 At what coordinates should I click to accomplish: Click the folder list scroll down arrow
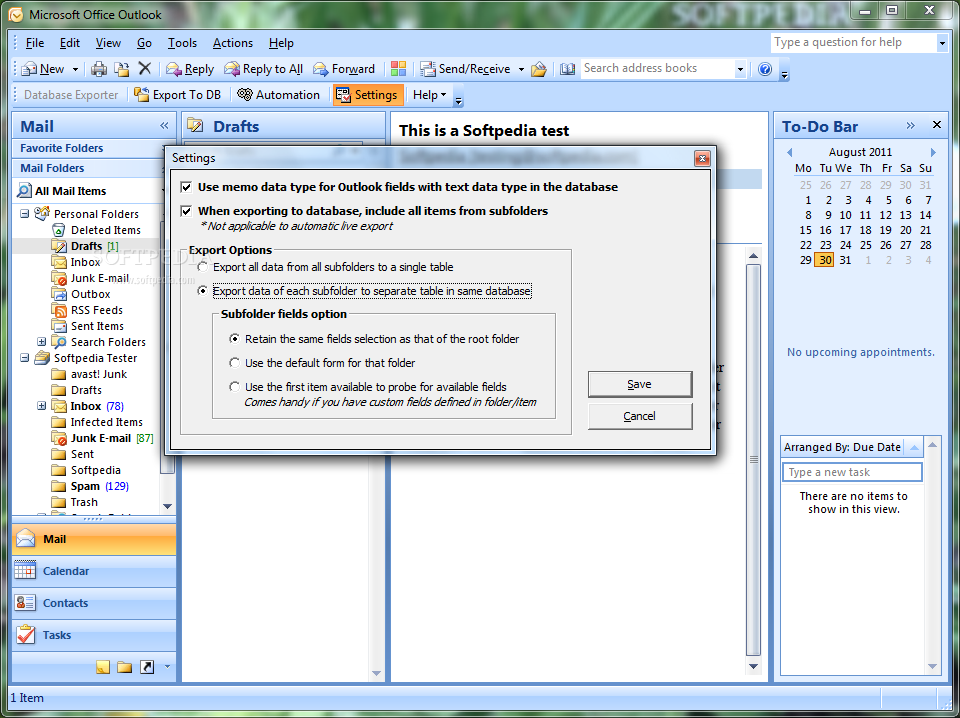click(167, 506)
